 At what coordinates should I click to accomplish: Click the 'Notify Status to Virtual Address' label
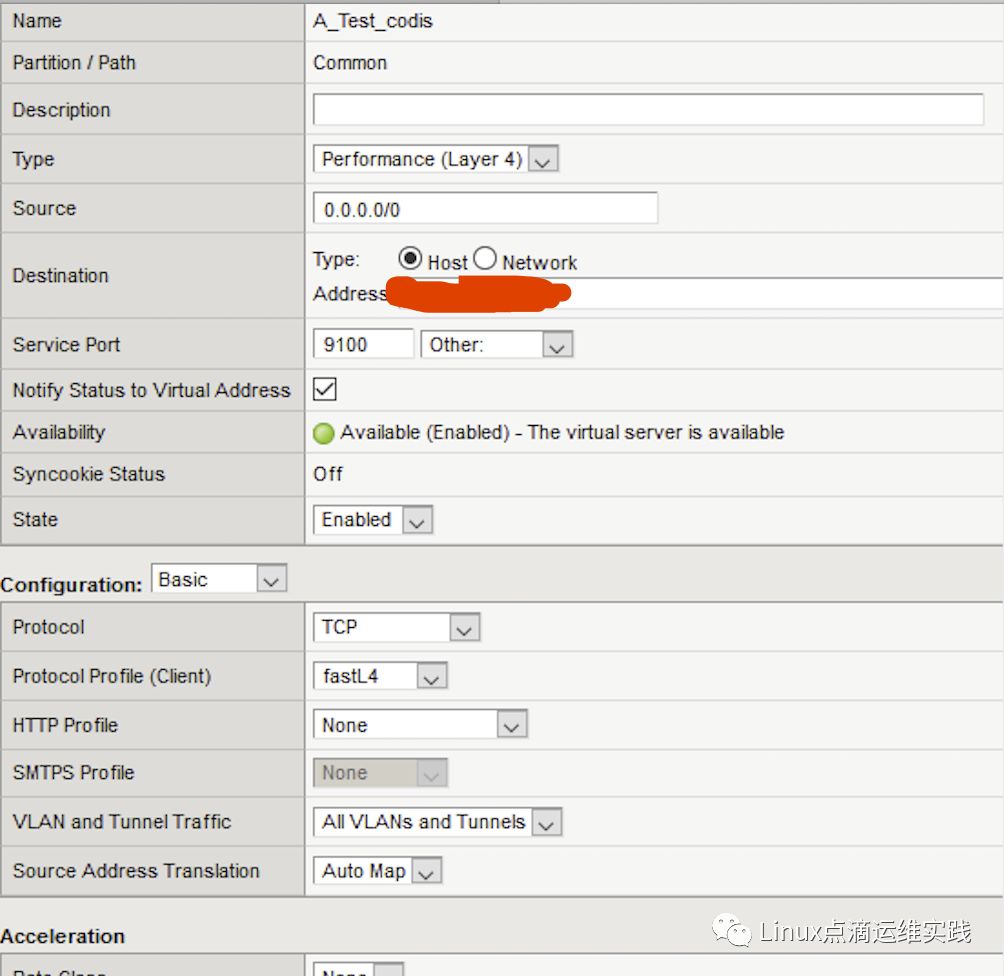tap(152, 390)
